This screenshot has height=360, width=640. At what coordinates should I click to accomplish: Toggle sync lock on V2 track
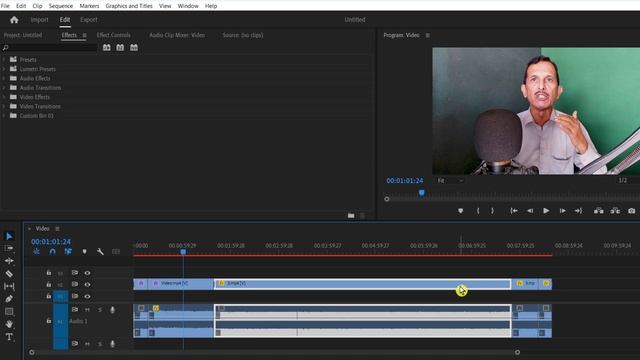coord(75,284)
